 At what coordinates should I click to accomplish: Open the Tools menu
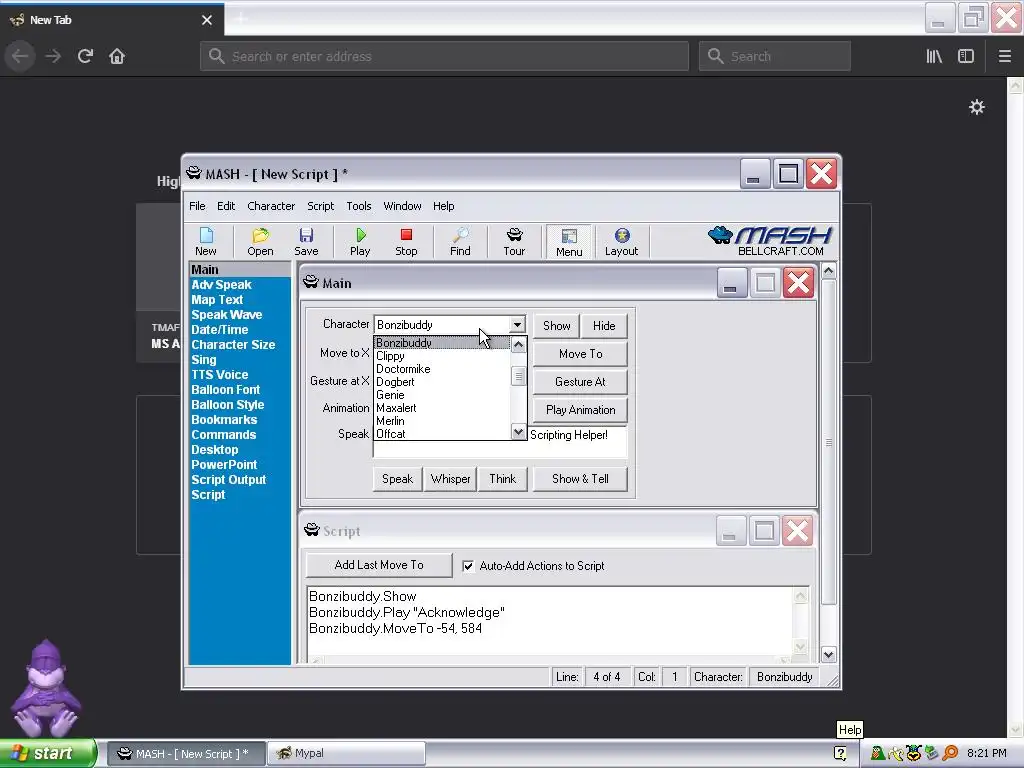[x=359, y=206]
